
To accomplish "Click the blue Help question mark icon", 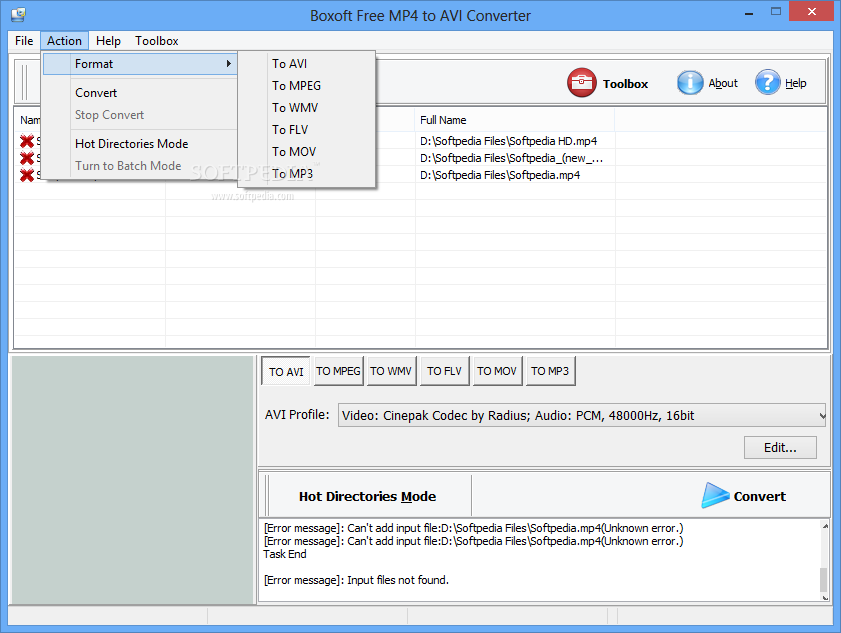I will pyautogui.click(x=768, y=83).
